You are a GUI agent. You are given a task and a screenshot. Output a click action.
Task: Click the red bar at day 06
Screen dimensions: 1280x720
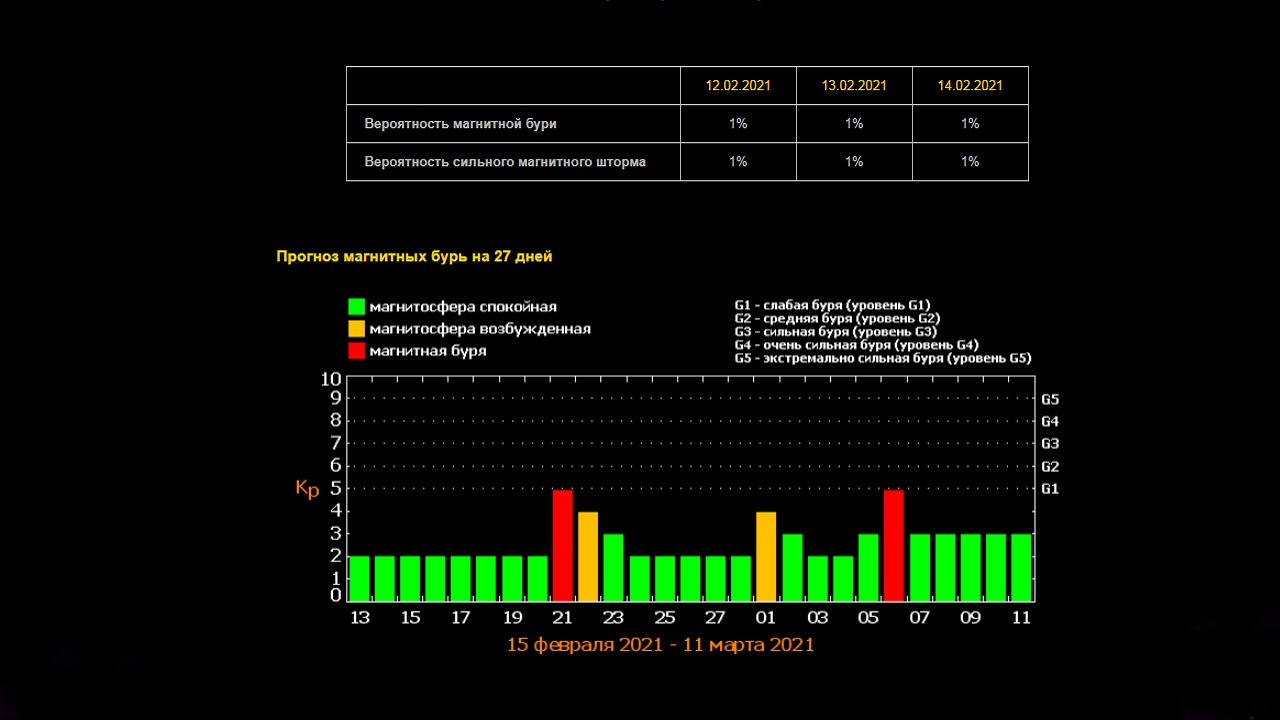(x=893, y=545)
